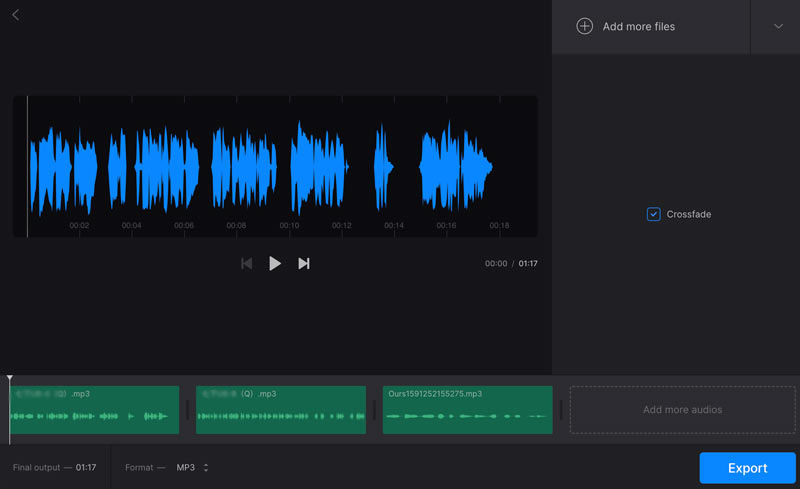Select the Ours1591252155275.mp3 clip
The width and height of the screenshot is (800, 489).
tap(467, 410)
